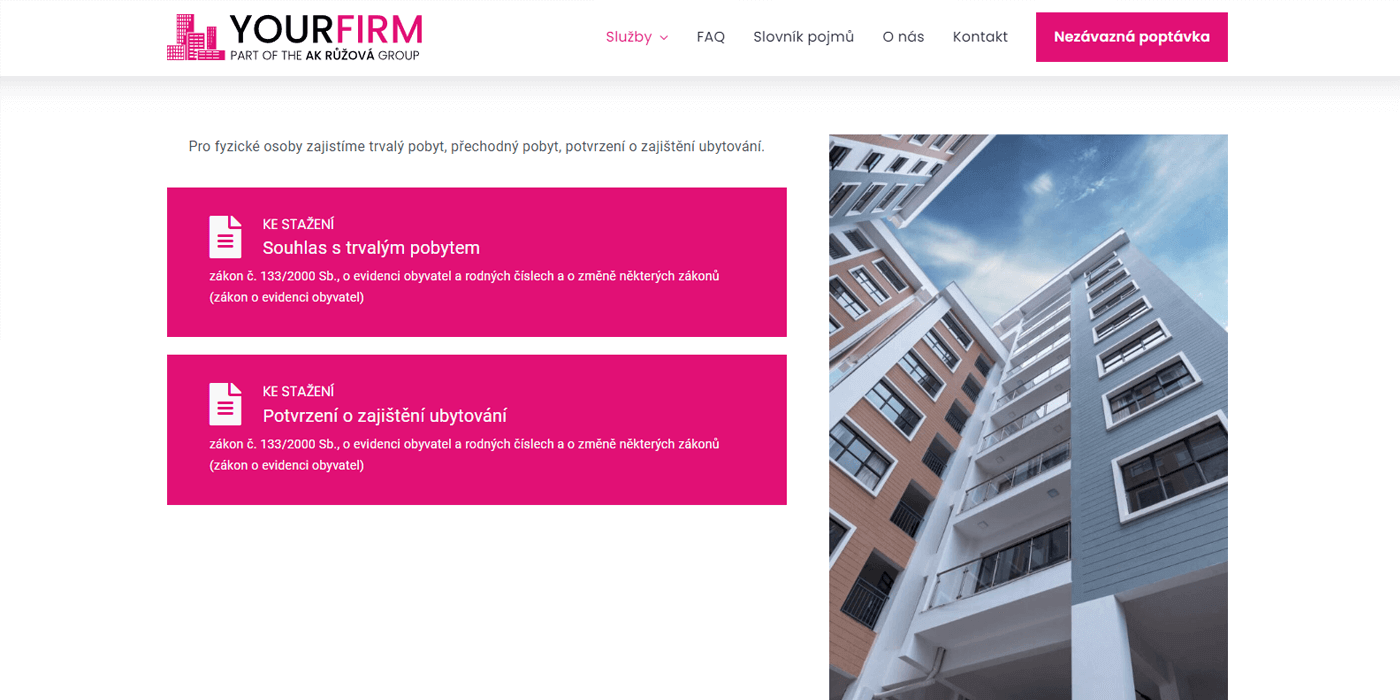This screenshot has width=1400, height=700.
Task: Click the law description under Souhlas s trvalým pobytem
Action: pos(465,286)
